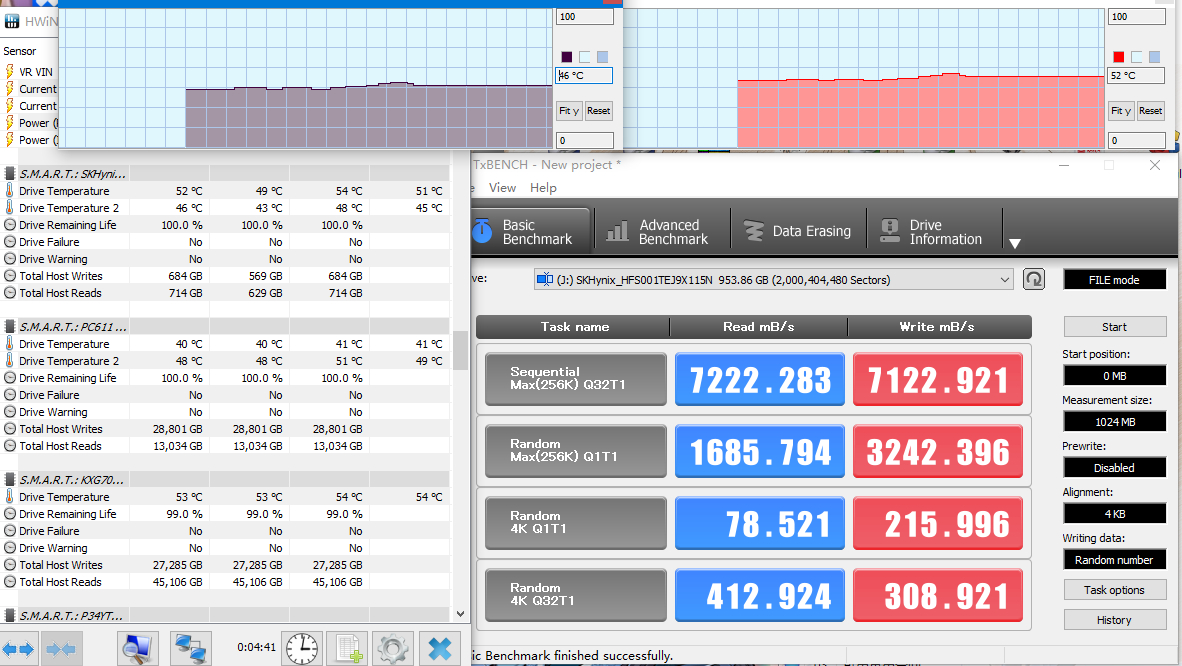Select the S.M.A.R.T.: PC611 group header
1182x666 pixels.
[x=226, y=327]
